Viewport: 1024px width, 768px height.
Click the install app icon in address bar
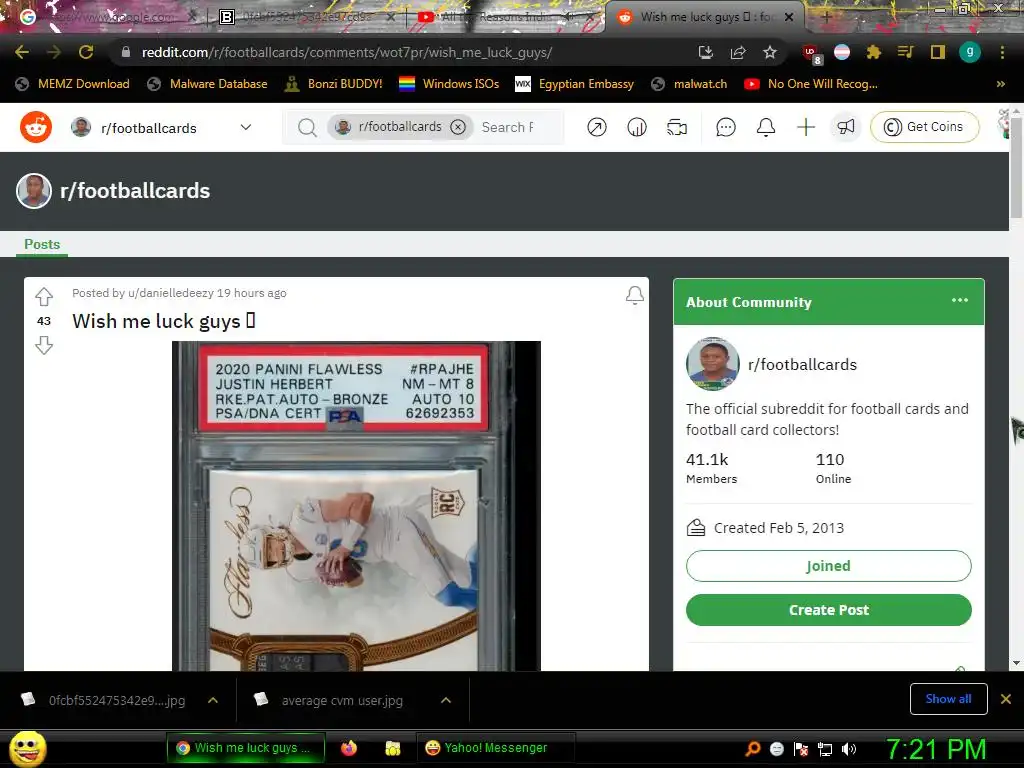coord(705,52)
